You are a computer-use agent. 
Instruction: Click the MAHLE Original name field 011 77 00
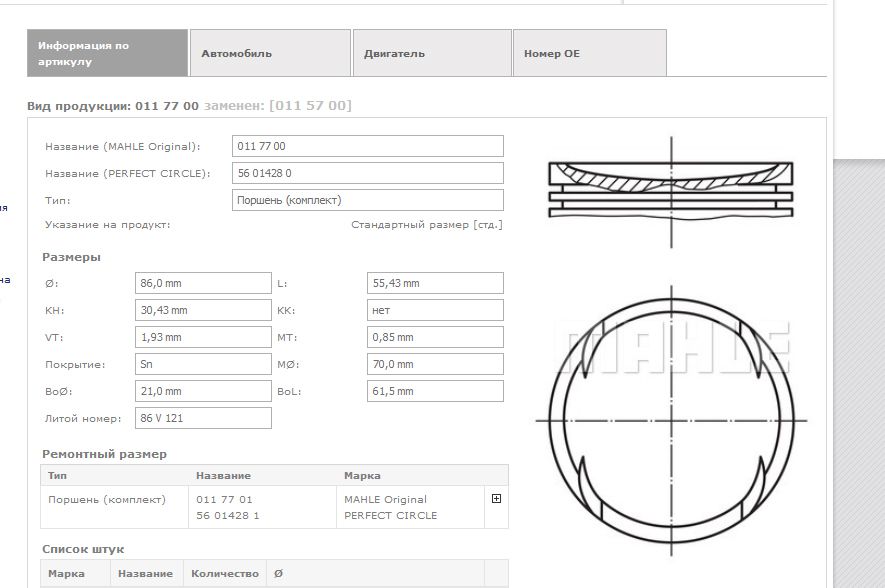click(368, 146)
